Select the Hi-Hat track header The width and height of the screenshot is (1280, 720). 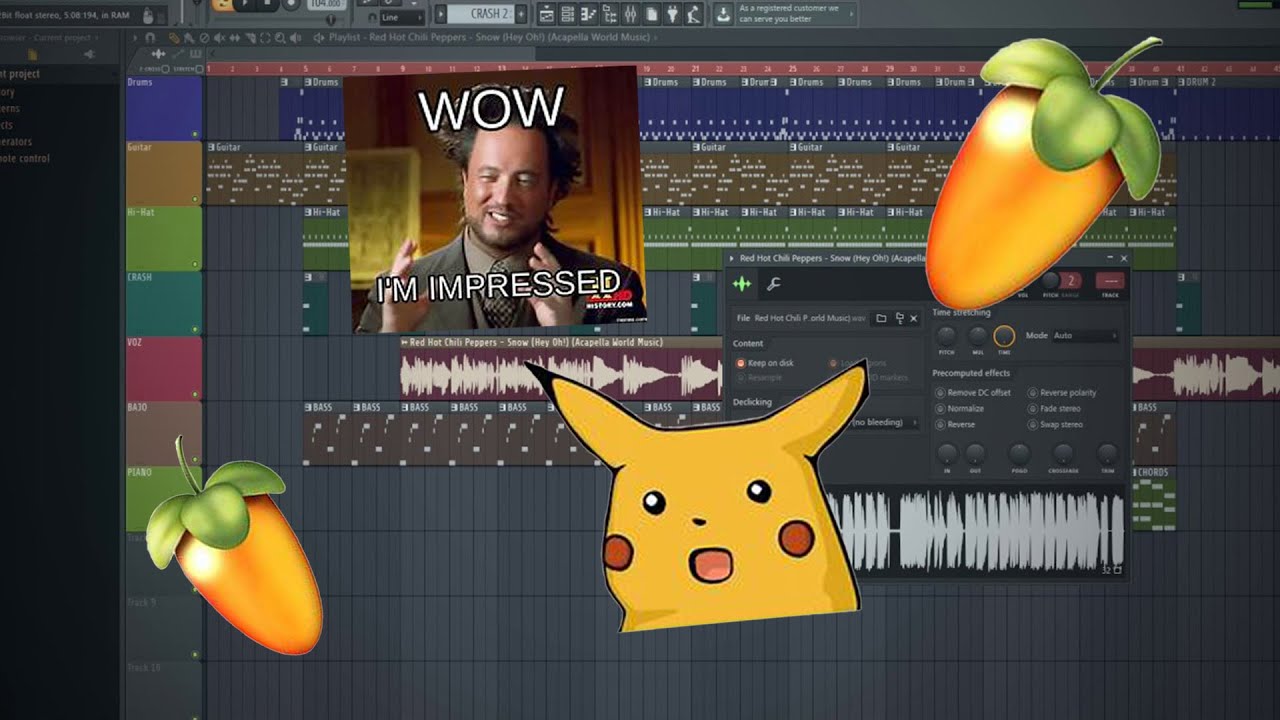click(x=164, y=238)
